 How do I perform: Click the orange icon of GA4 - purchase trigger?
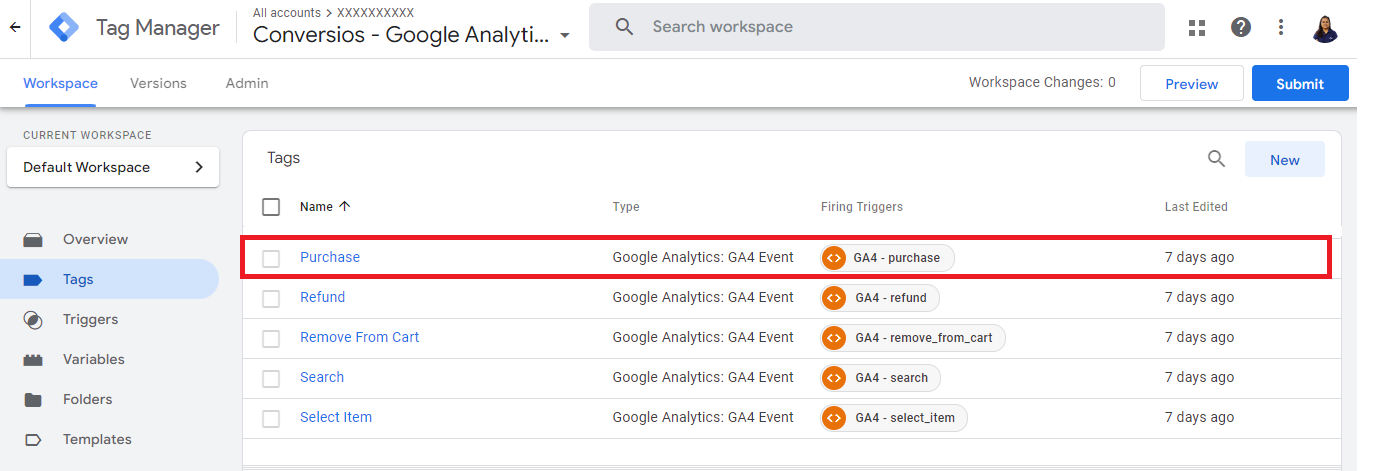click(x=834, y=258)
